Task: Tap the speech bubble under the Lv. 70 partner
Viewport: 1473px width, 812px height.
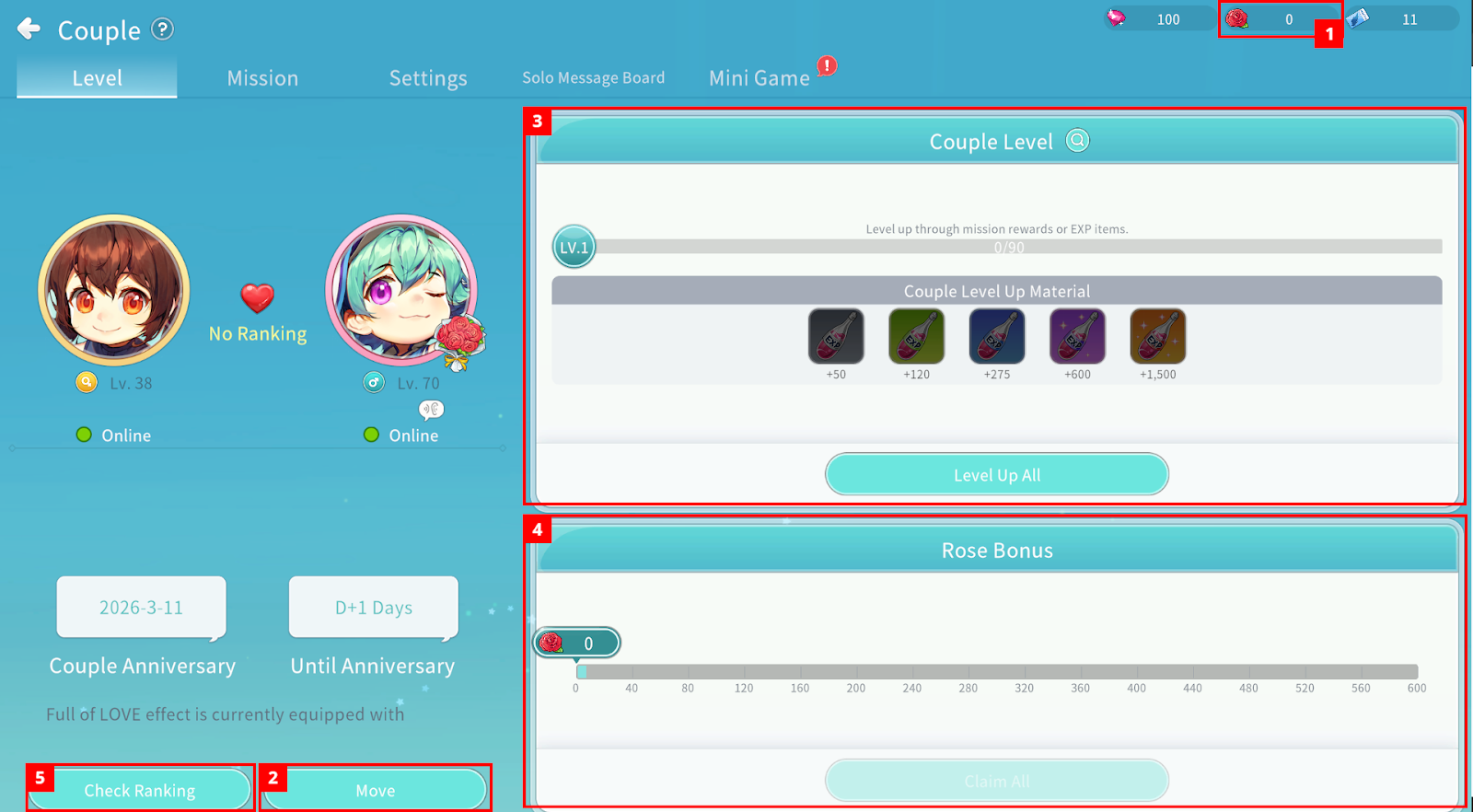Action: (x=431, y=409)
